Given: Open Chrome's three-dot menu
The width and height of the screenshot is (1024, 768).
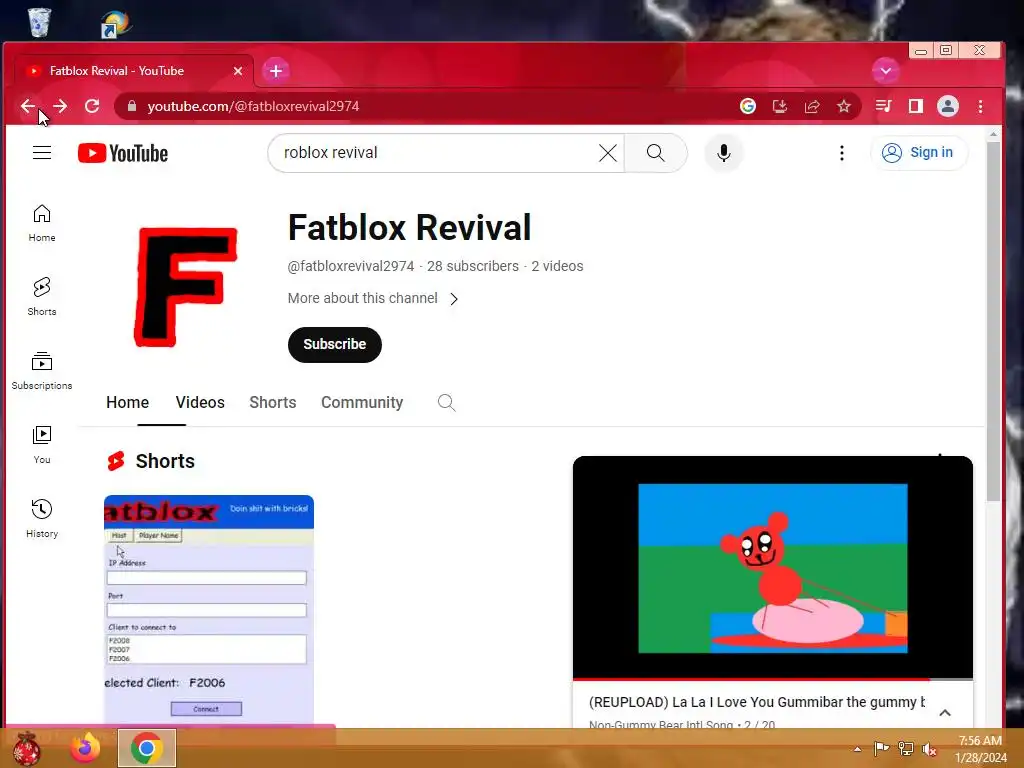Looking at the screenshot, I should pyautogui.click(x=980, y=106).
